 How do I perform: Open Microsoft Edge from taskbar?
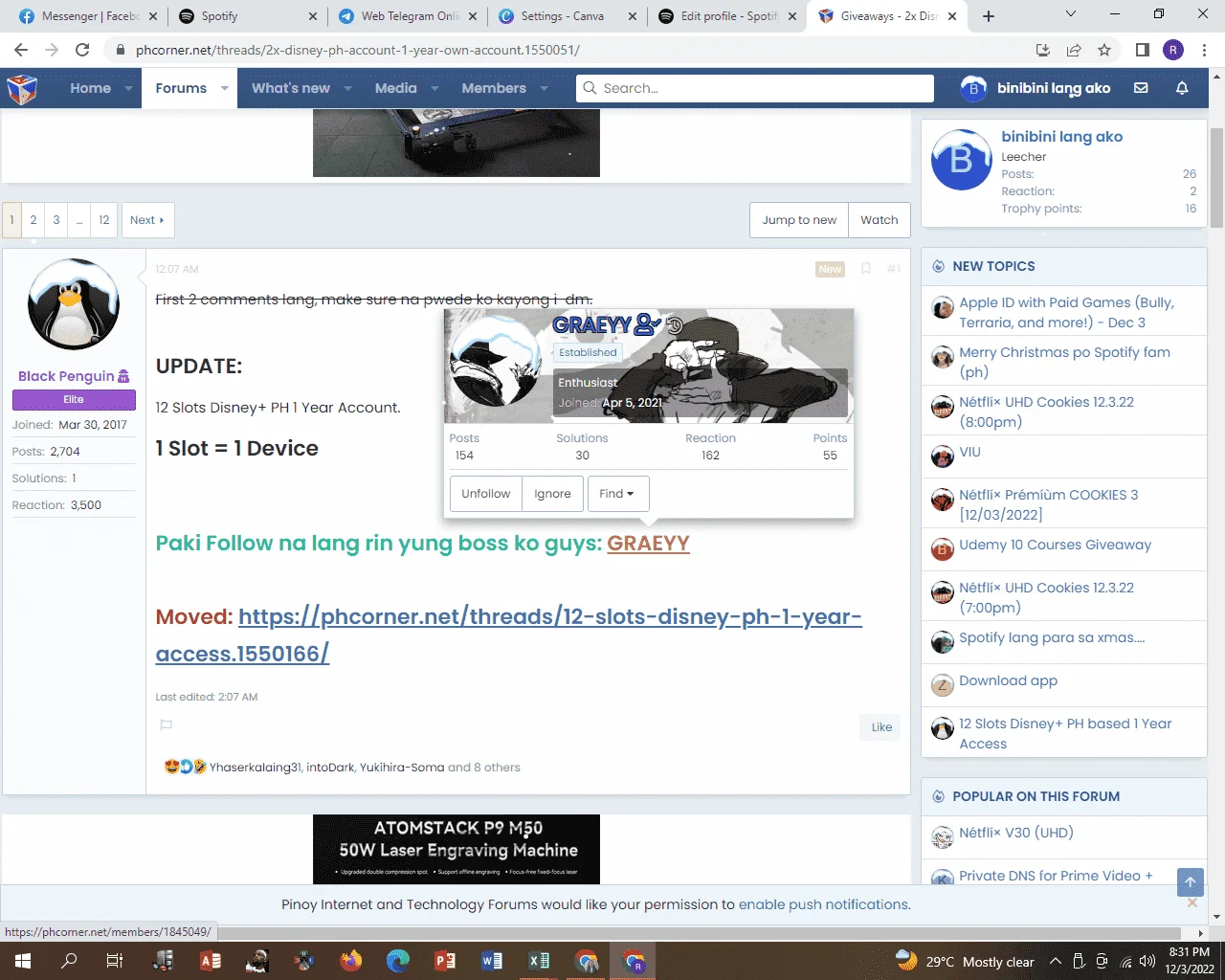[398, 961]
